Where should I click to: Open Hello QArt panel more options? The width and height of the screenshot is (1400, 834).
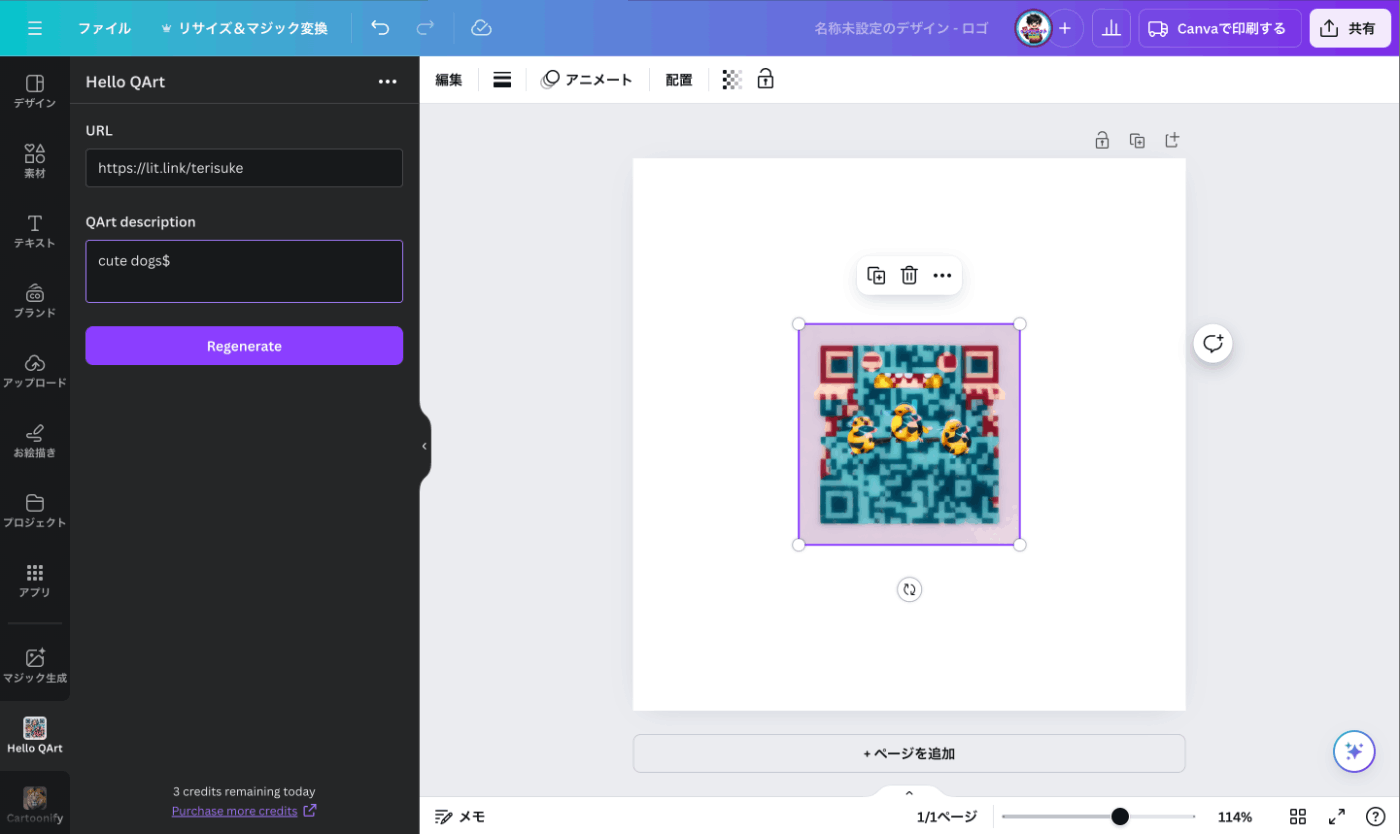click(388, 82)
